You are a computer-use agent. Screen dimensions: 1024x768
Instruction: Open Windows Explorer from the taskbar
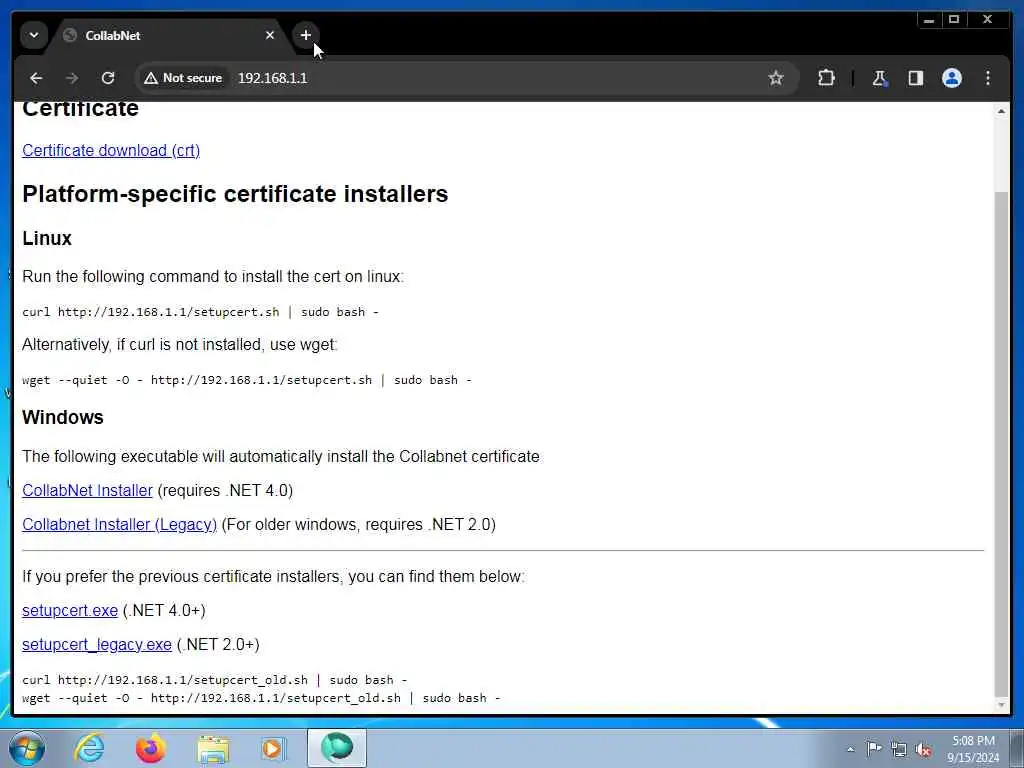213,748
